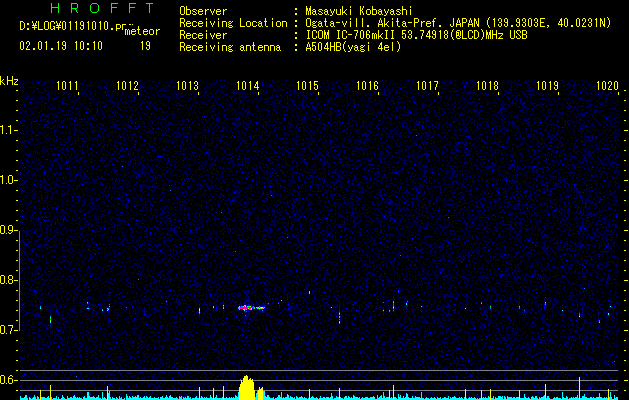Image resolution: width=629 pixels, height=400 pixels.
Task: Select observer name Masayuki Kobayashi
Action: tap(359, 11)
